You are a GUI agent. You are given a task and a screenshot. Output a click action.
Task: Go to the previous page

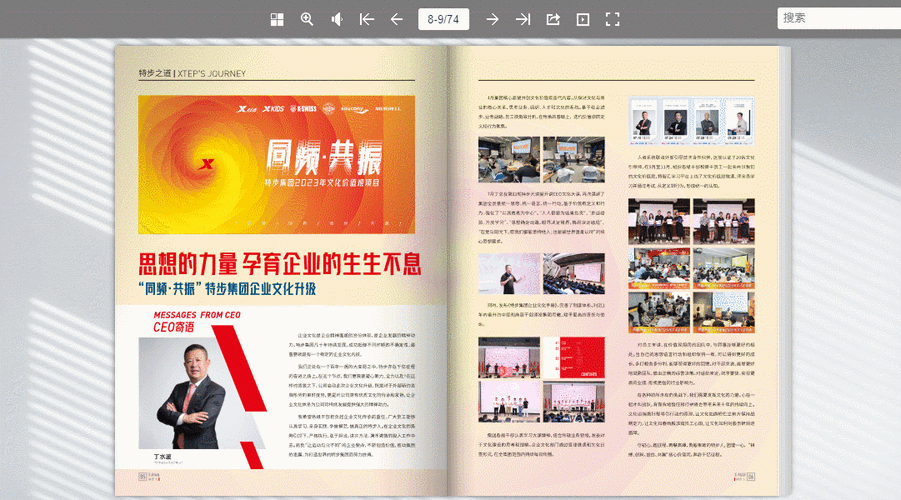tap(396, 20)
